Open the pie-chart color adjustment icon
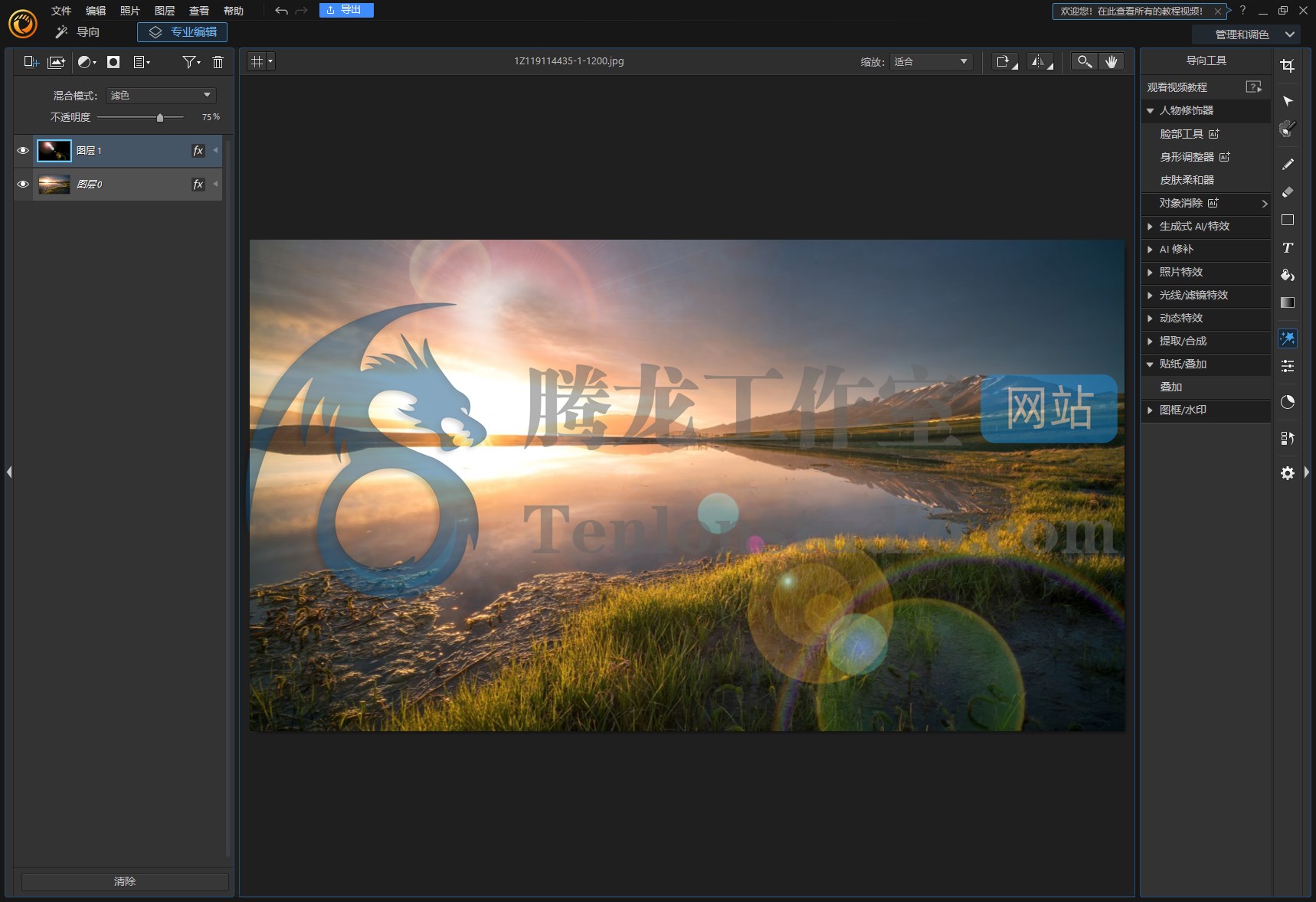1316x902 pixels. (1288, 402)
